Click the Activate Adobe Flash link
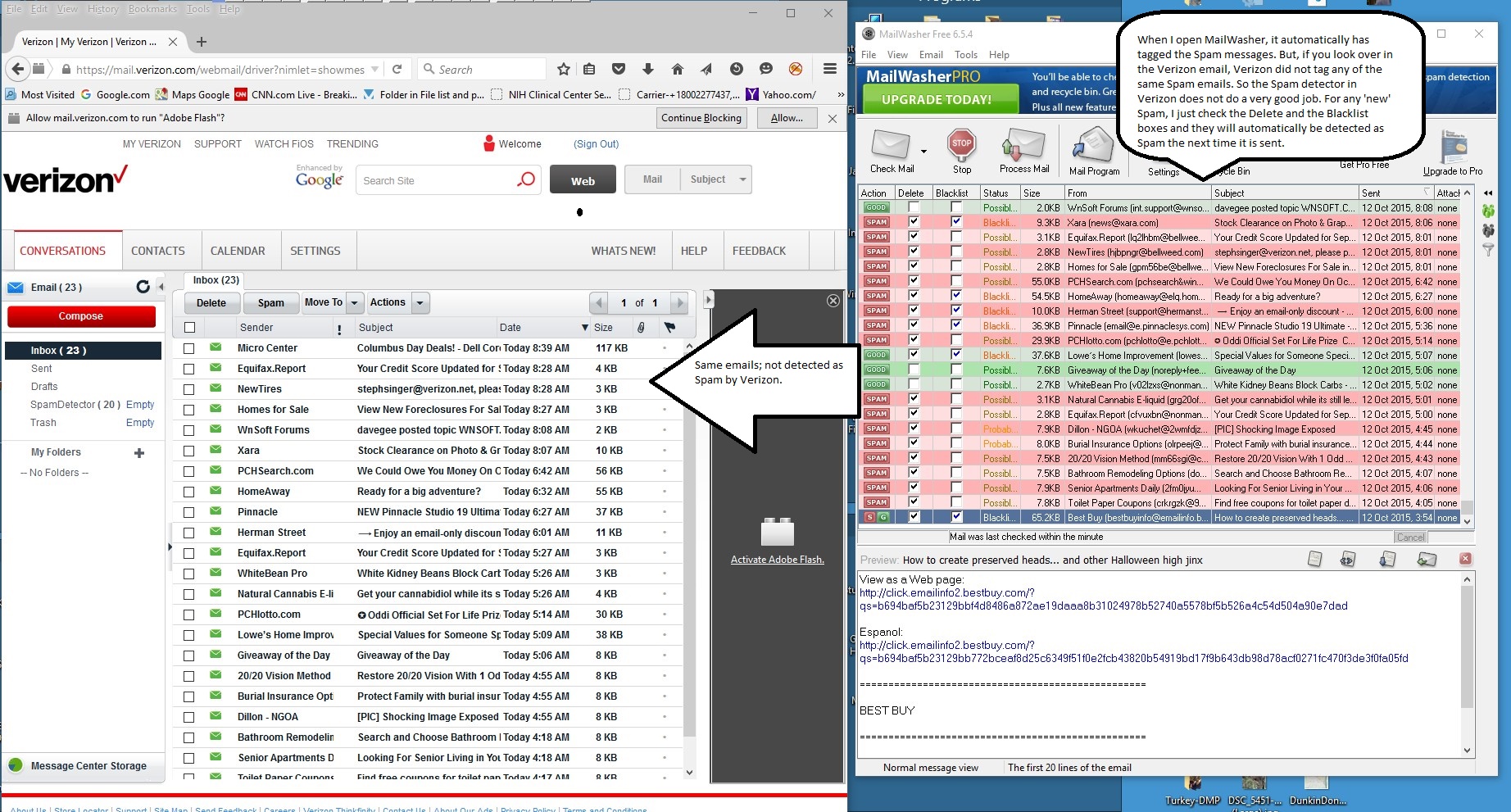1511x812 pixels. 777,560
